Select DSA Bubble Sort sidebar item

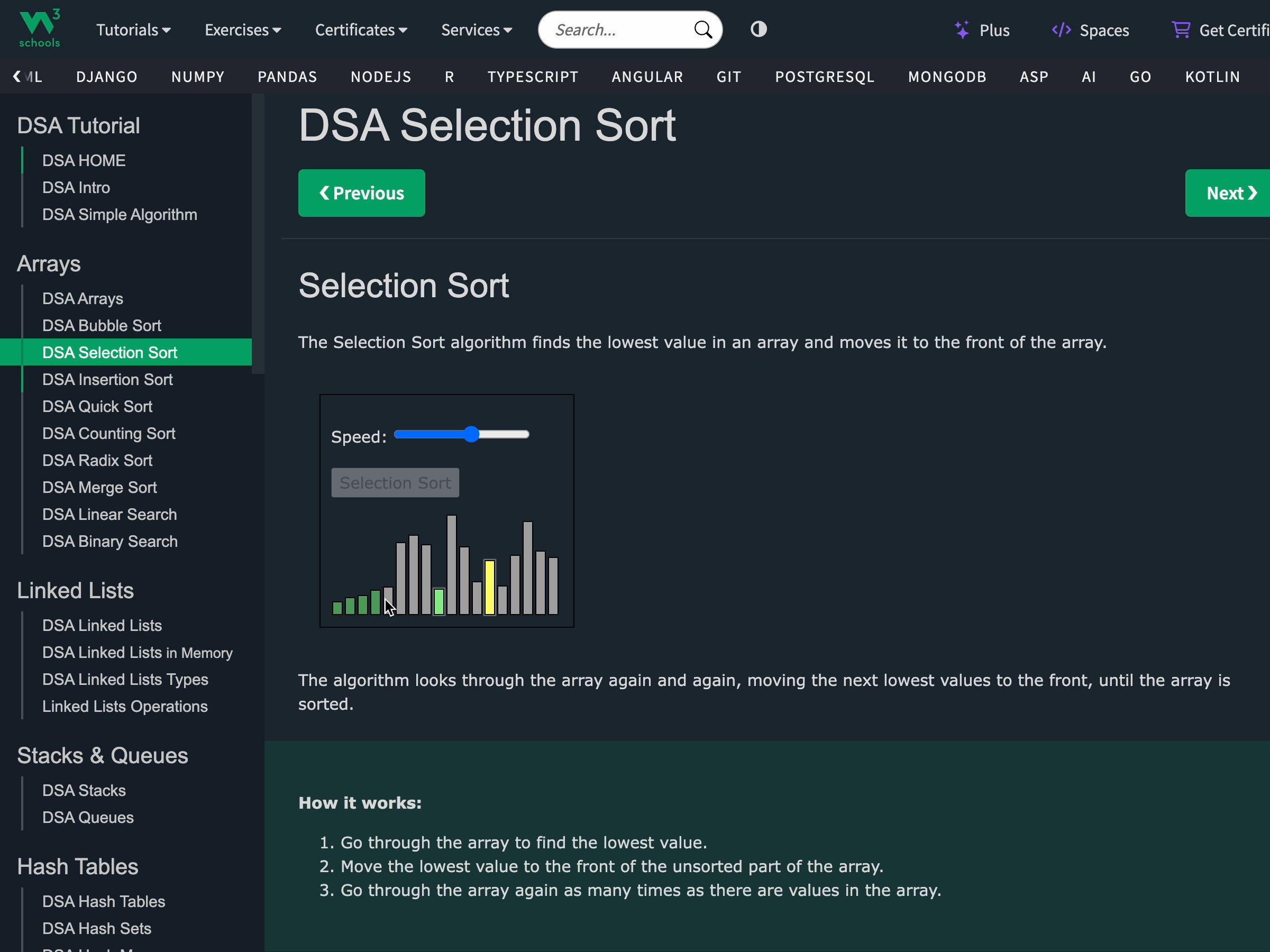tap(101, 325)
